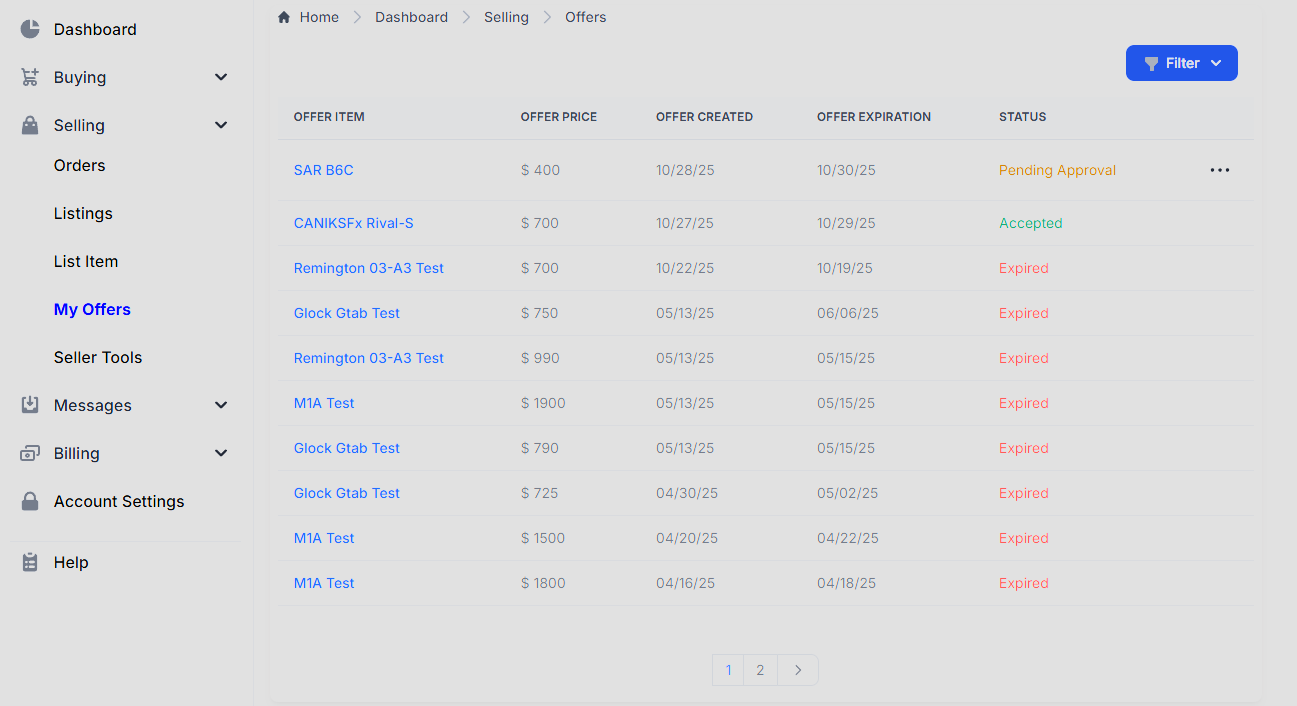The width and height of the screenshot is (1297, 706).
Task: Click the home icon in the breadcrumb
Action: pyautogui.click(x=283, y=16)
